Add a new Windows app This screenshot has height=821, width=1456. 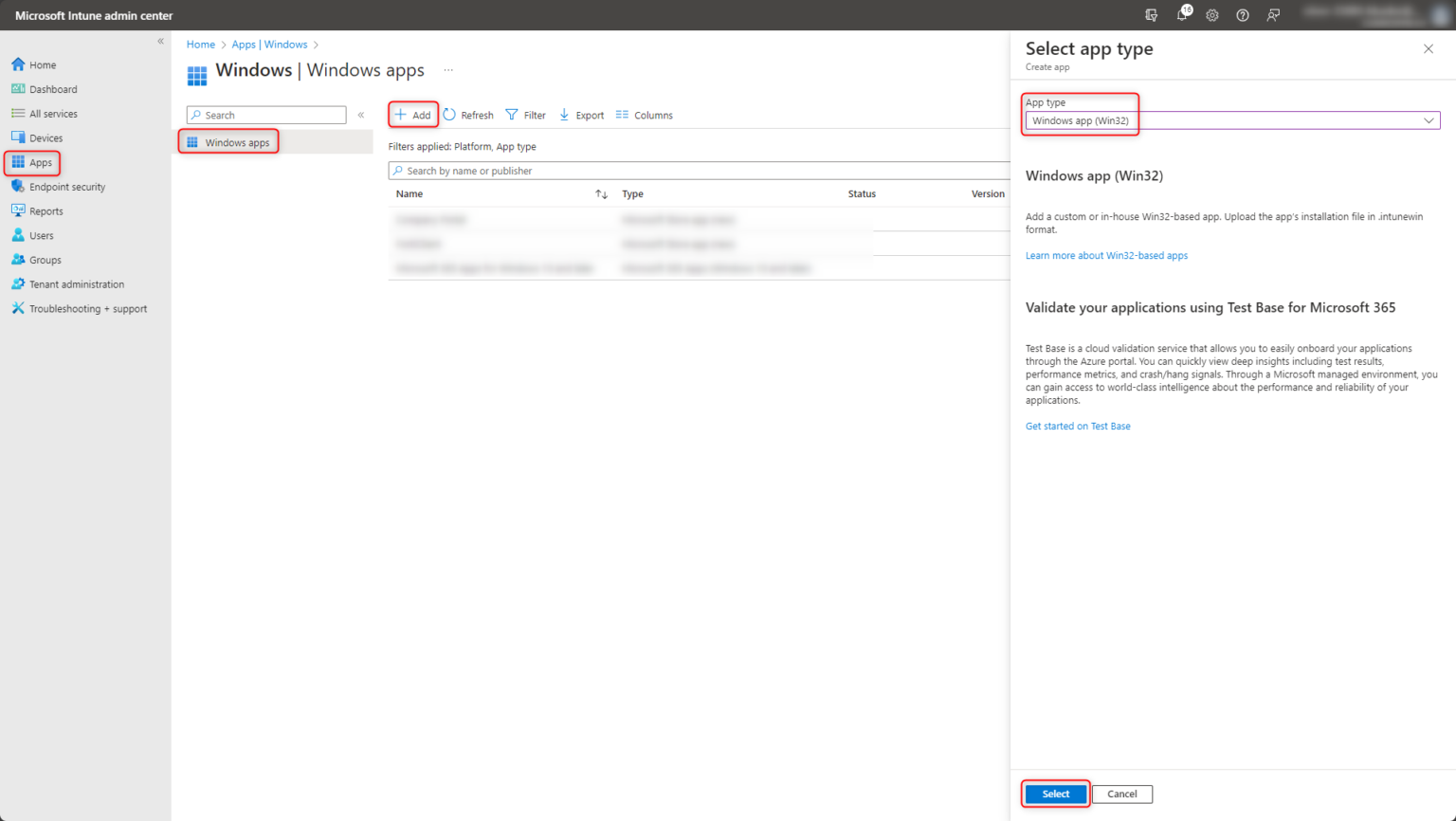coord(412,114)
